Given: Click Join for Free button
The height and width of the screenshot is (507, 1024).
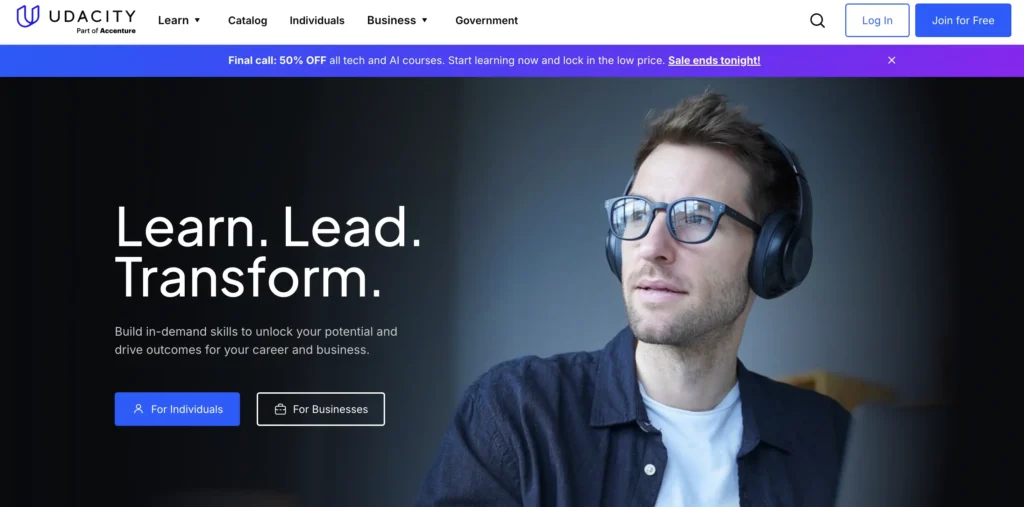Looking at the screenshot, I should pos(963,20).
